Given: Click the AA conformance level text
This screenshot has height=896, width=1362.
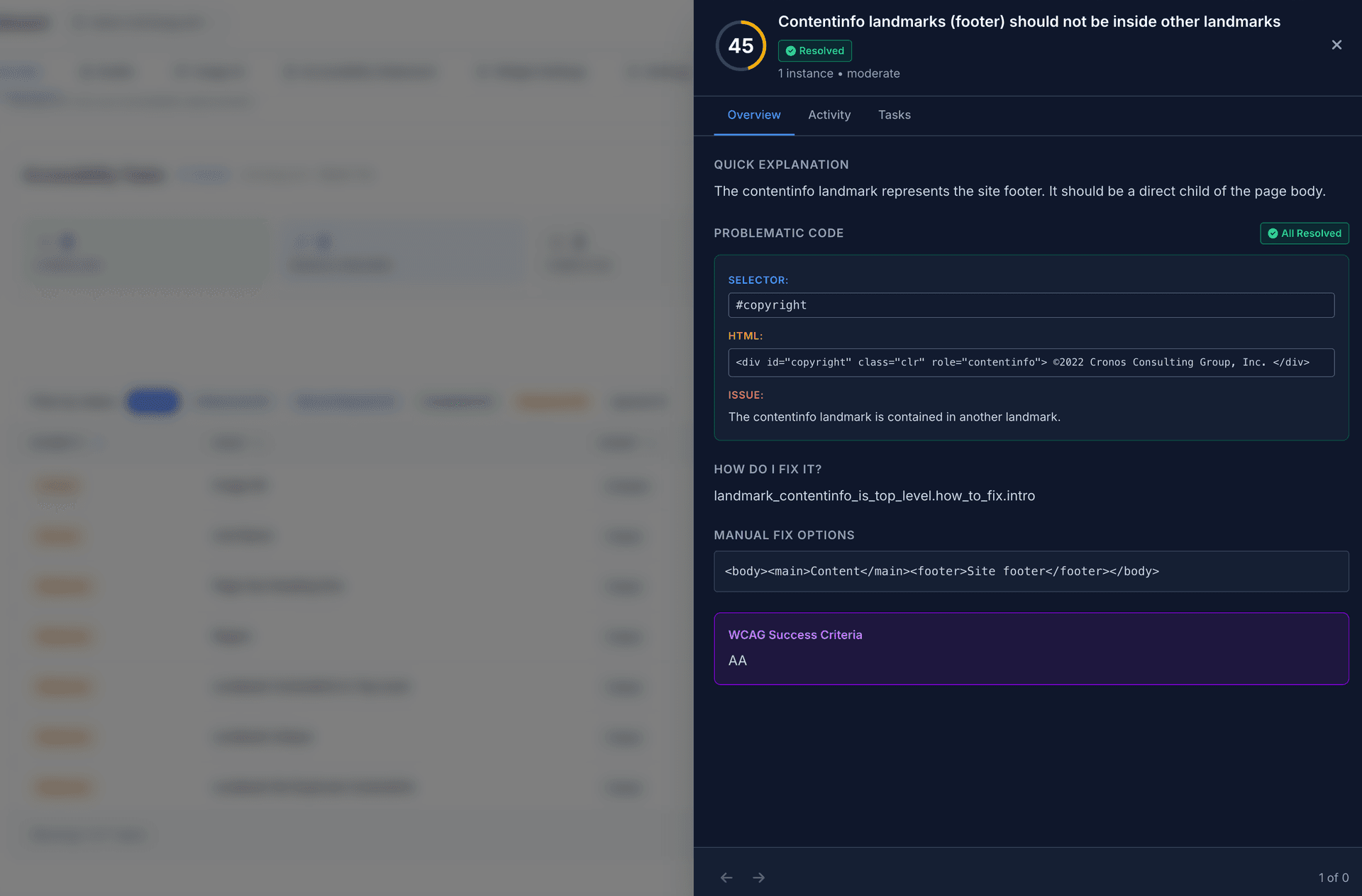Looking at the screenshot, I should pos(737,661).
